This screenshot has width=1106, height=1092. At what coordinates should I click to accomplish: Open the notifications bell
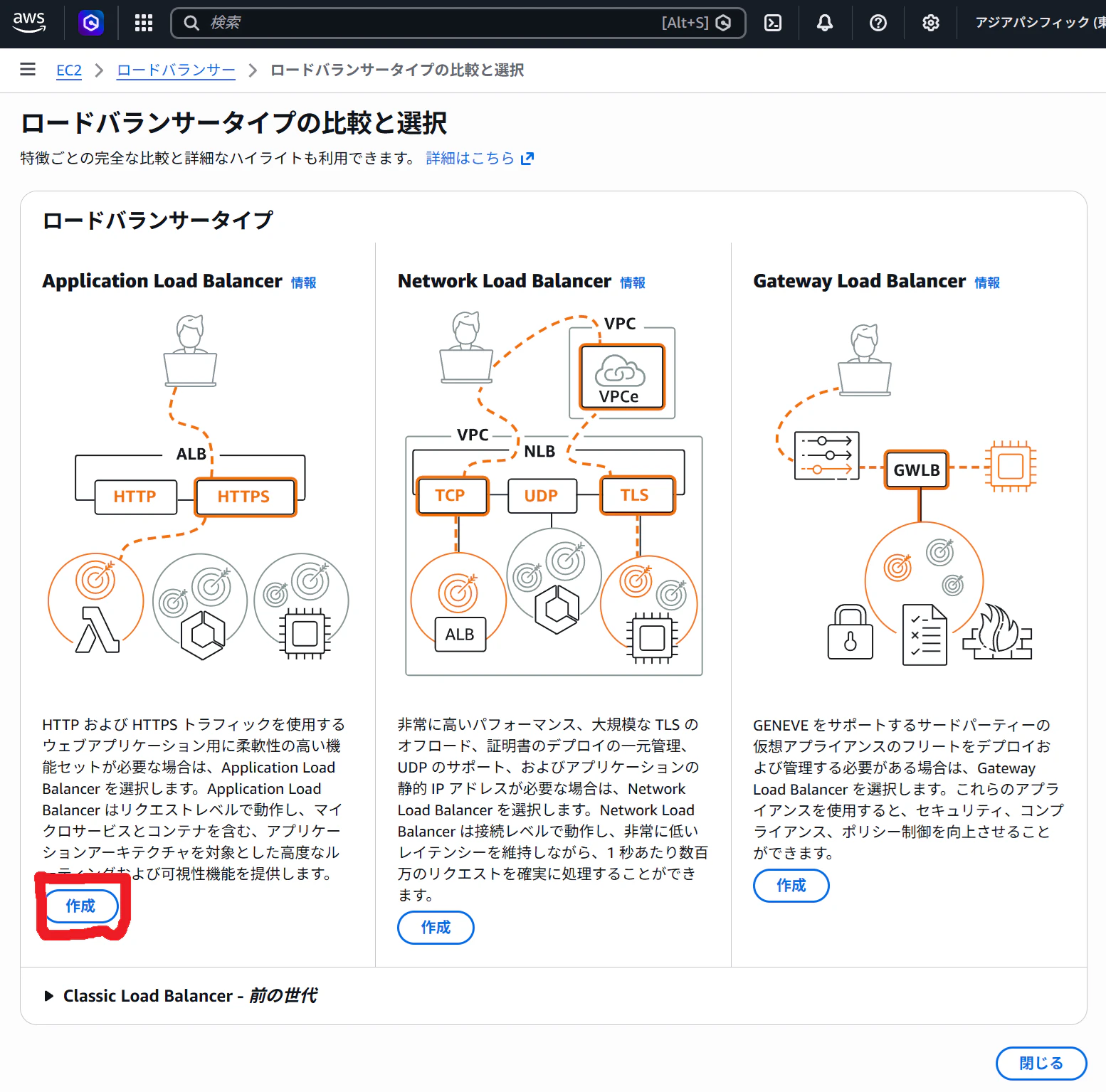(825, 23)
